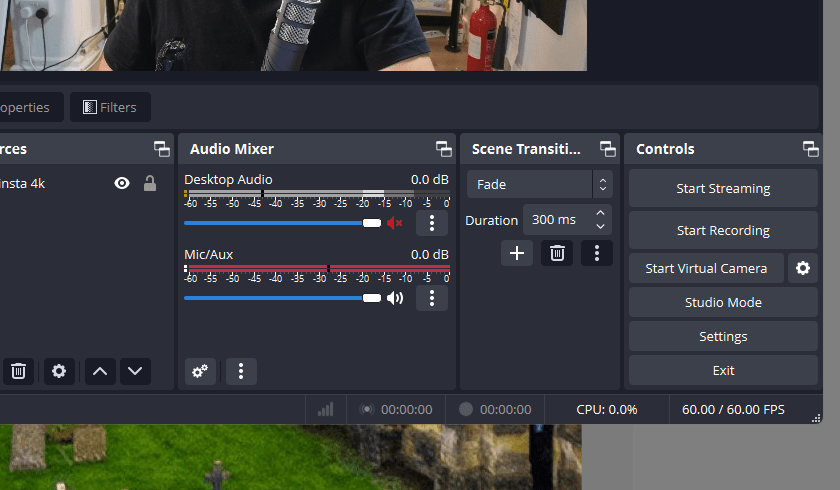Click the CPU: 0.0% status text

point(607,410)
